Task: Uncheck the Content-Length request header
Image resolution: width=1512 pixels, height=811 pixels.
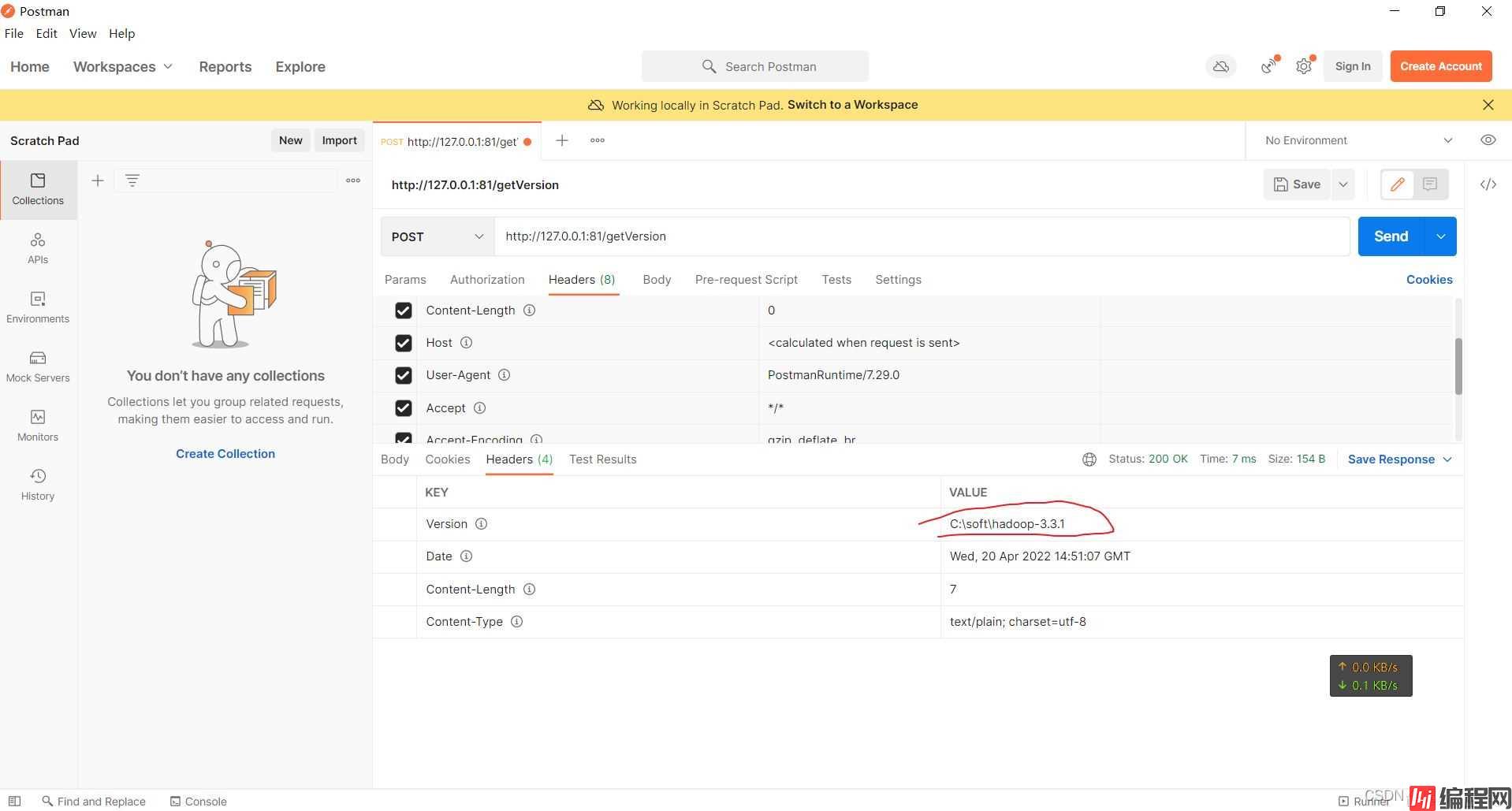Action: (x=404, y=311)
